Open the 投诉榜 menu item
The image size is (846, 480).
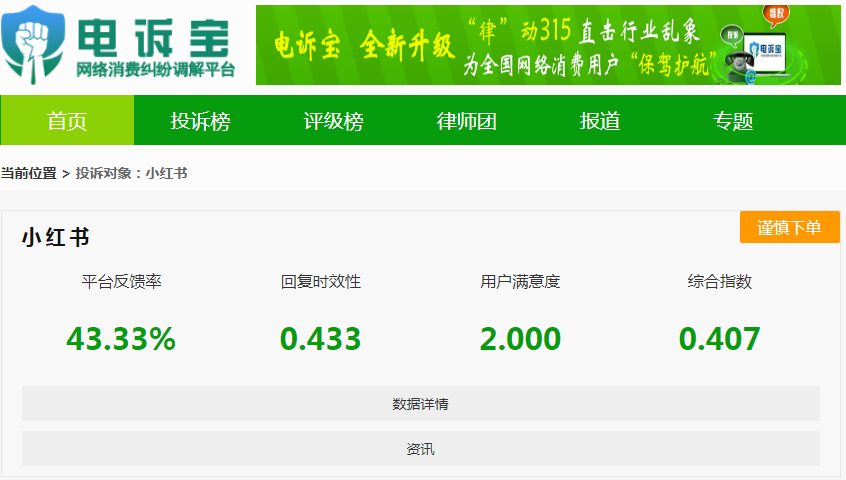pyautogui.click(x=200, y=120)
